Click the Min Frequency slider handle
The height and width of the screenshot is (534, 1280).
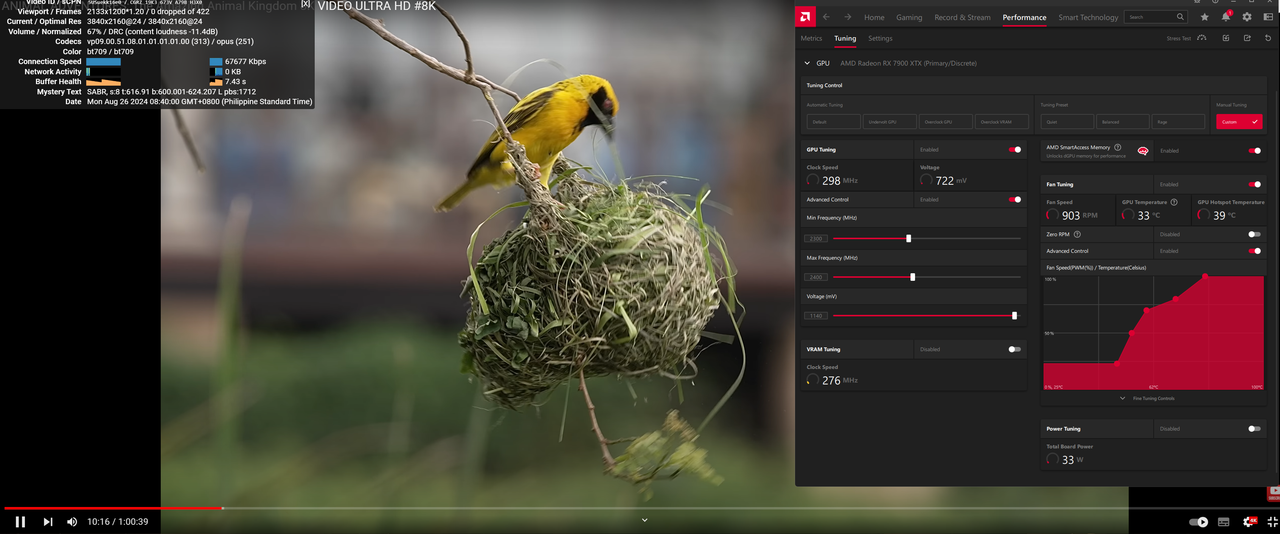click(908, 238)
